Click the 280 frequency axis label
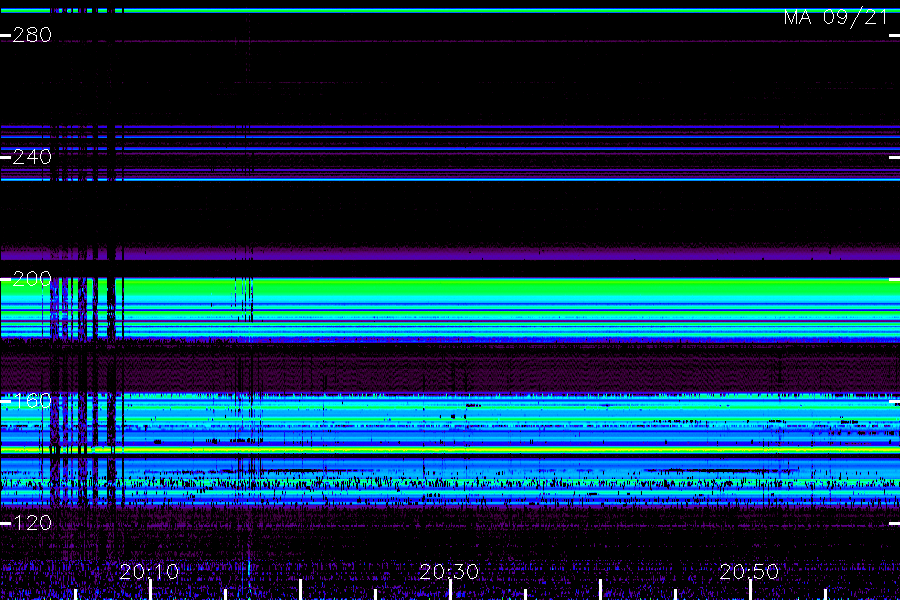Image resolution: width=900 pixels, height=600 pixels. [x=32, y=36]
